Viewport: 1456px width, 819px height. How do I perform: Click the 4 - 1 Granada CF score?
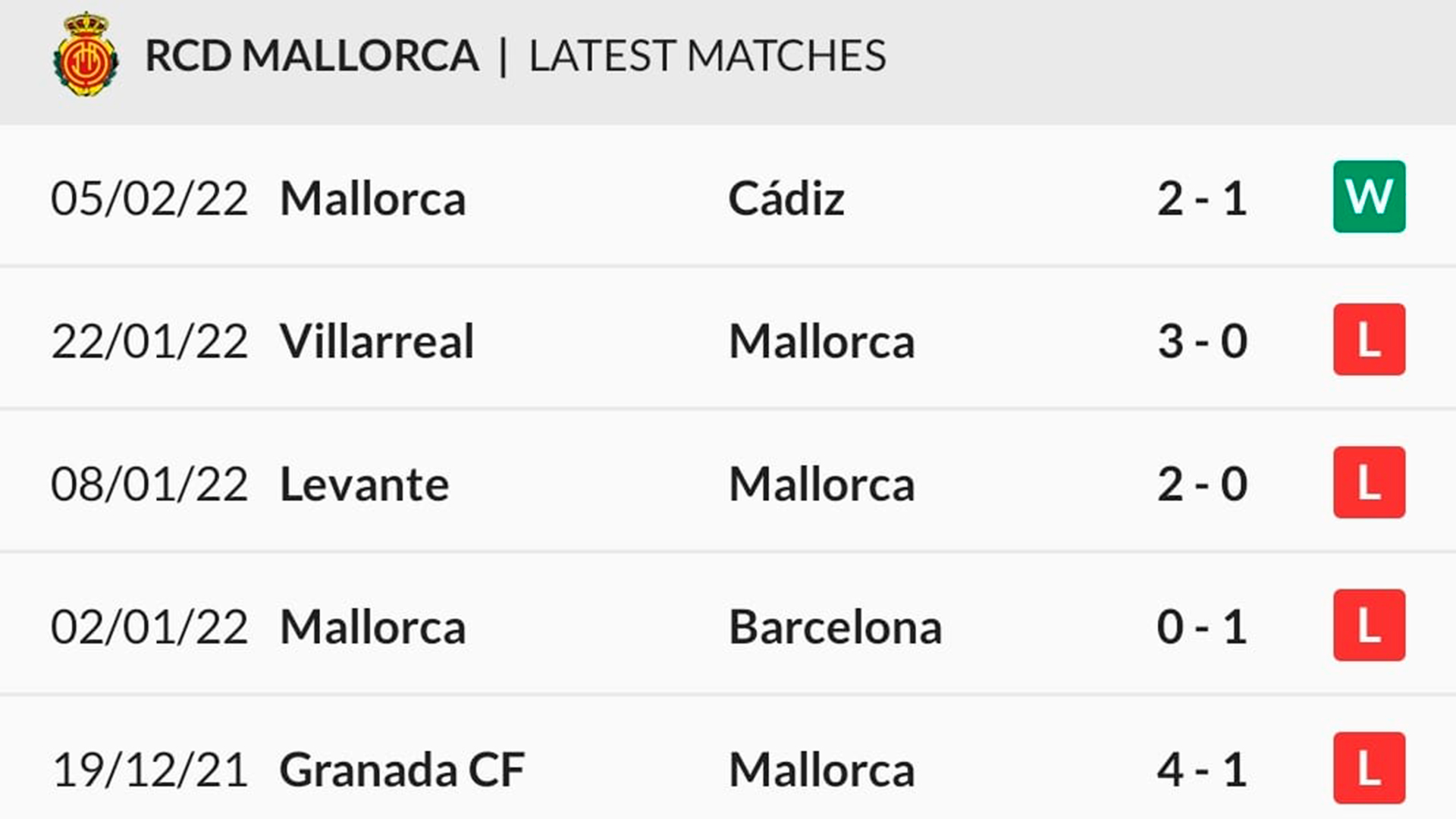pyautogui.click(x=1202, y=770)
